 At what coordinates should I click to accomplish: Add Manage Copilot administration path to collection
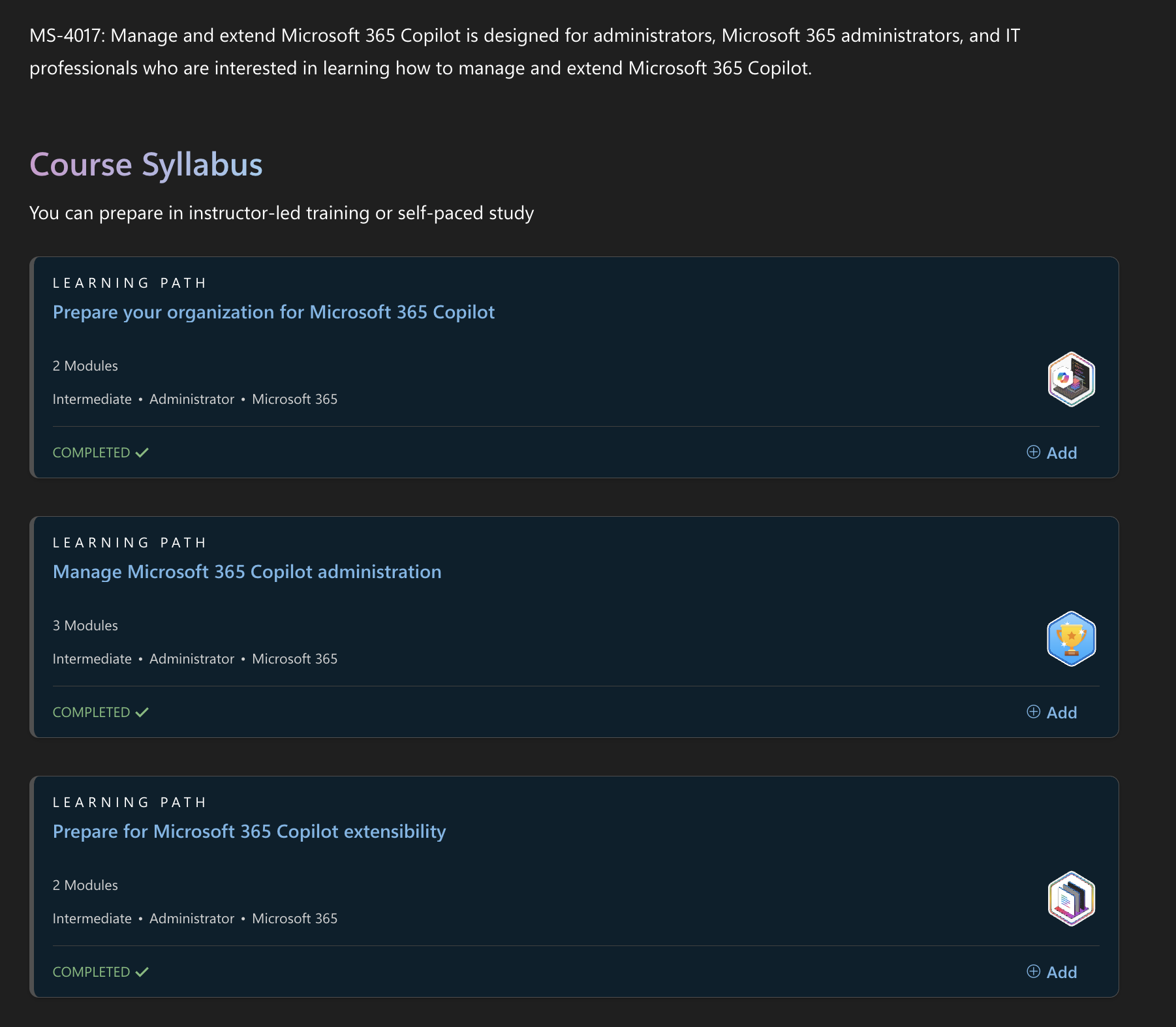pyautogui.click(x=1051, y=713)
